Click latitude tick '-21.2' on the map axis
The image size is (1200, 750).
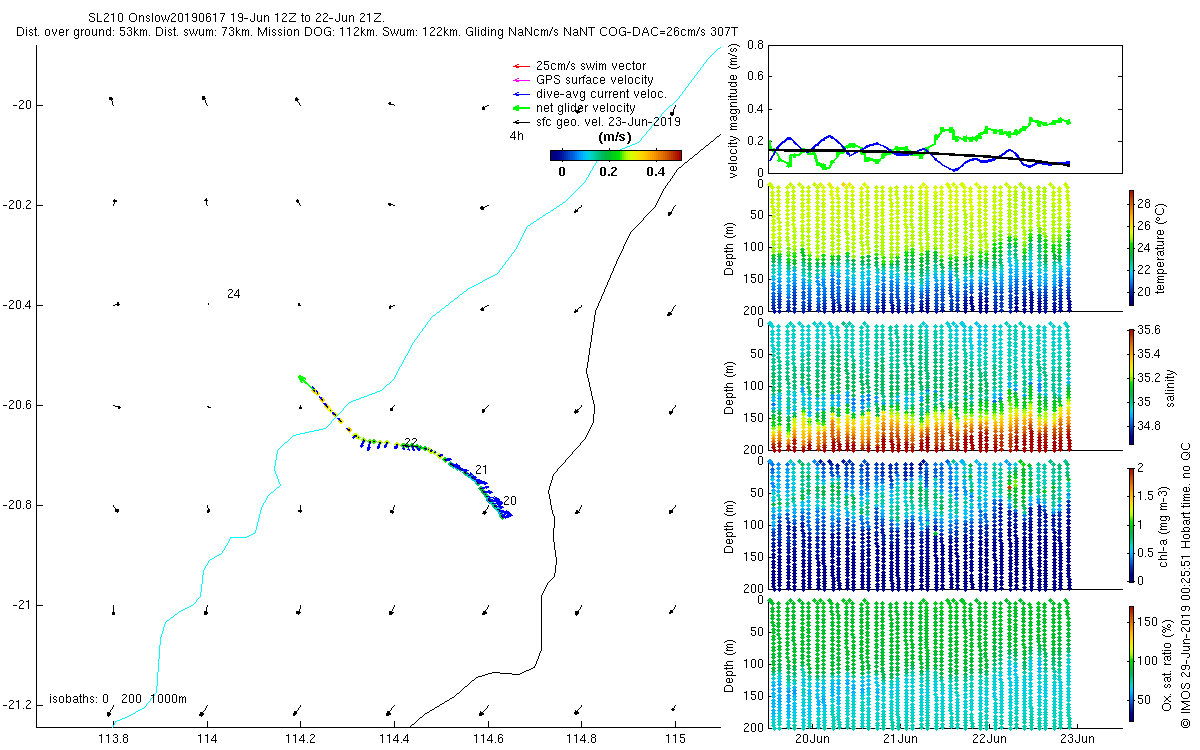17,705
